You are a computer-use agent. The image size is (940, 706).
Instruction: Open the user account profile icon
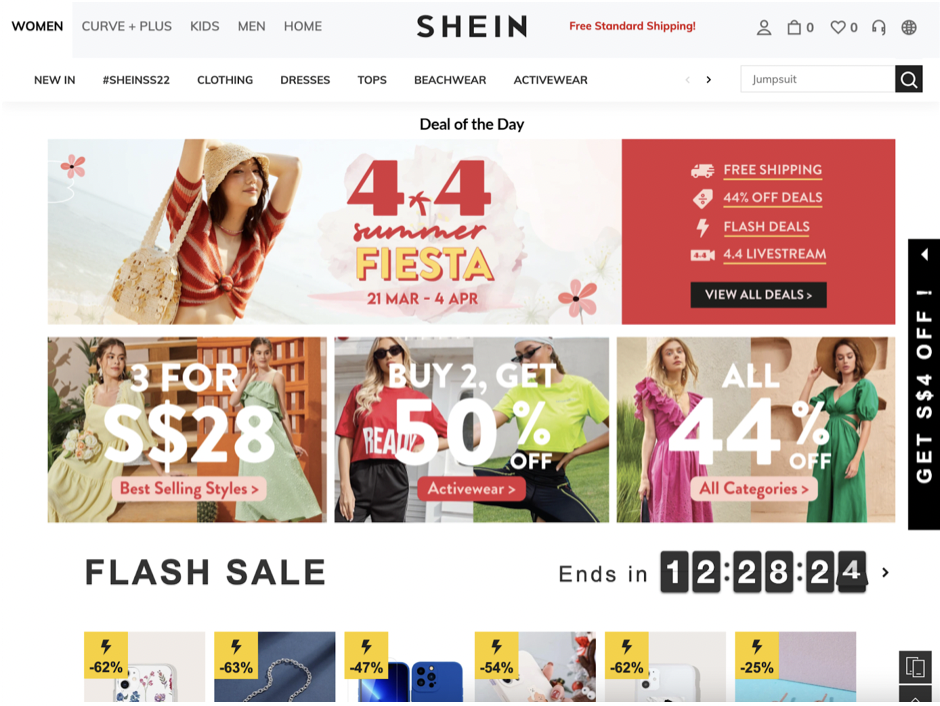point(764,28)
